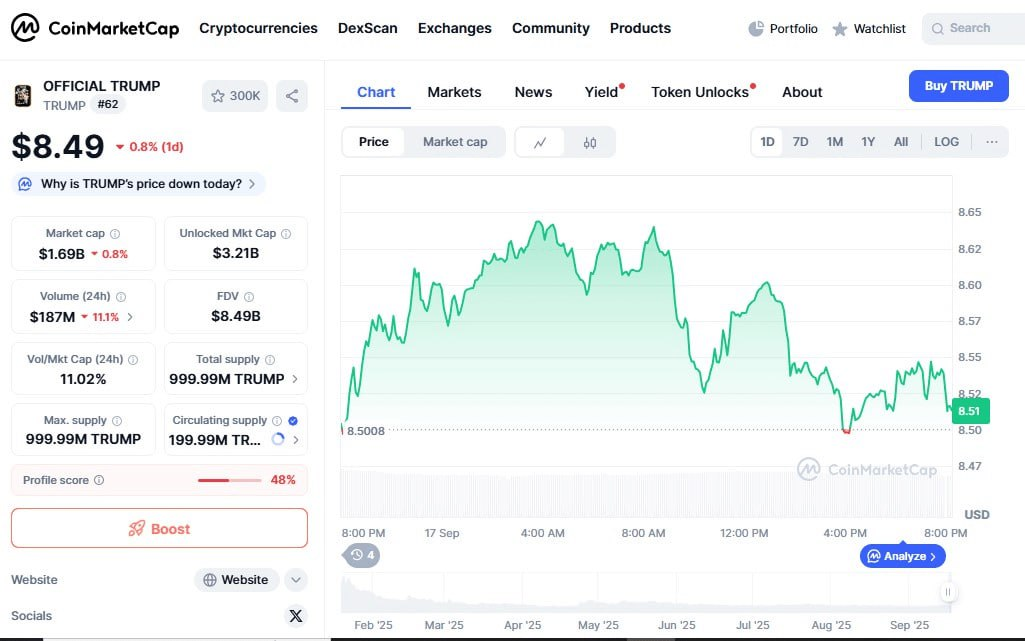Expand "Why is TRUMP's price down today?"
This screenshot has width=1025, height=641.
pyautogui.click(x=140, y=184)
